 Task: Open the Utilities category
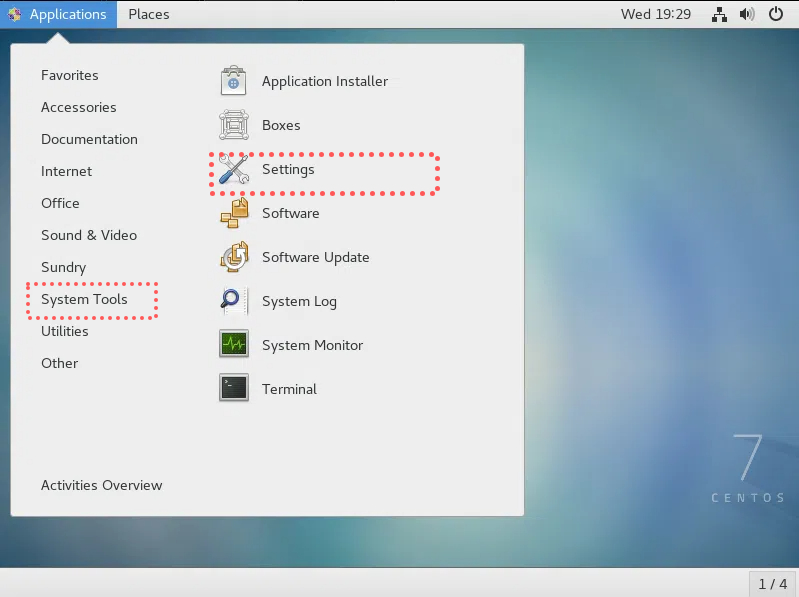point(65,332)
